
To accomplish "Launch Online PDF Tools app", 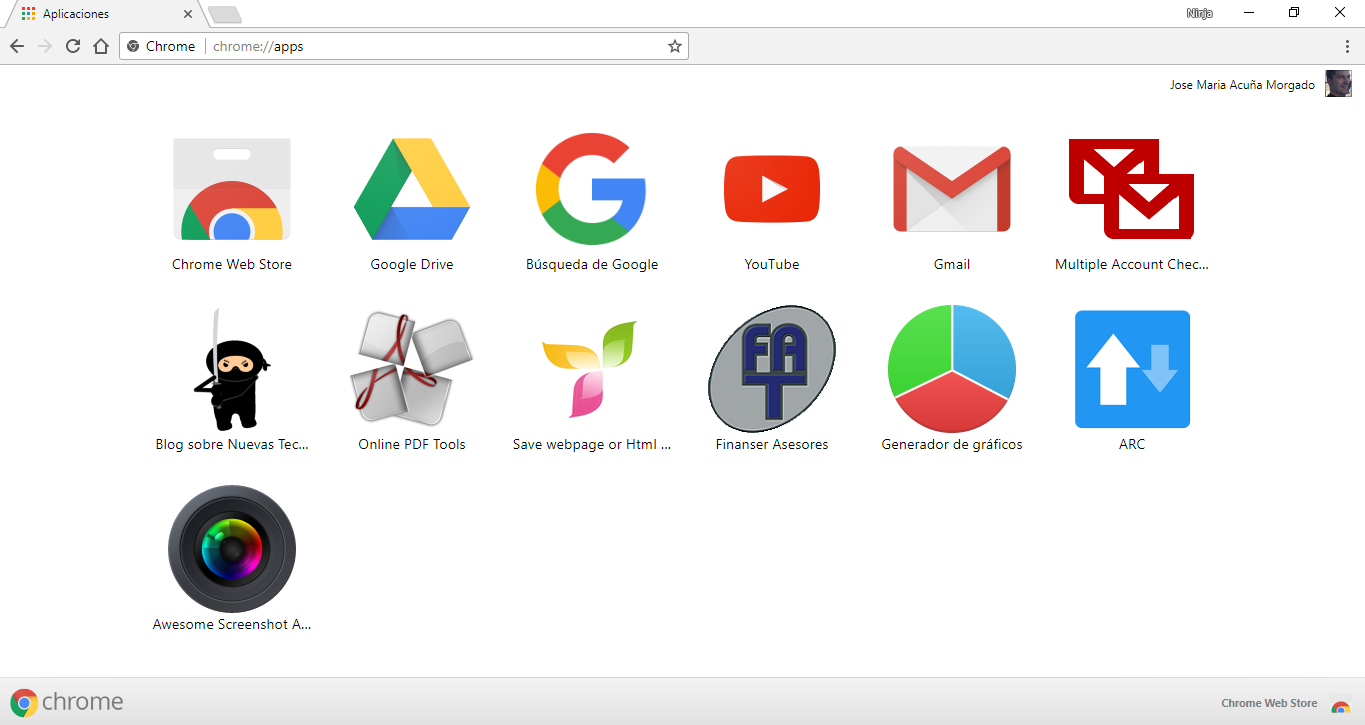I will pos(412,368).
